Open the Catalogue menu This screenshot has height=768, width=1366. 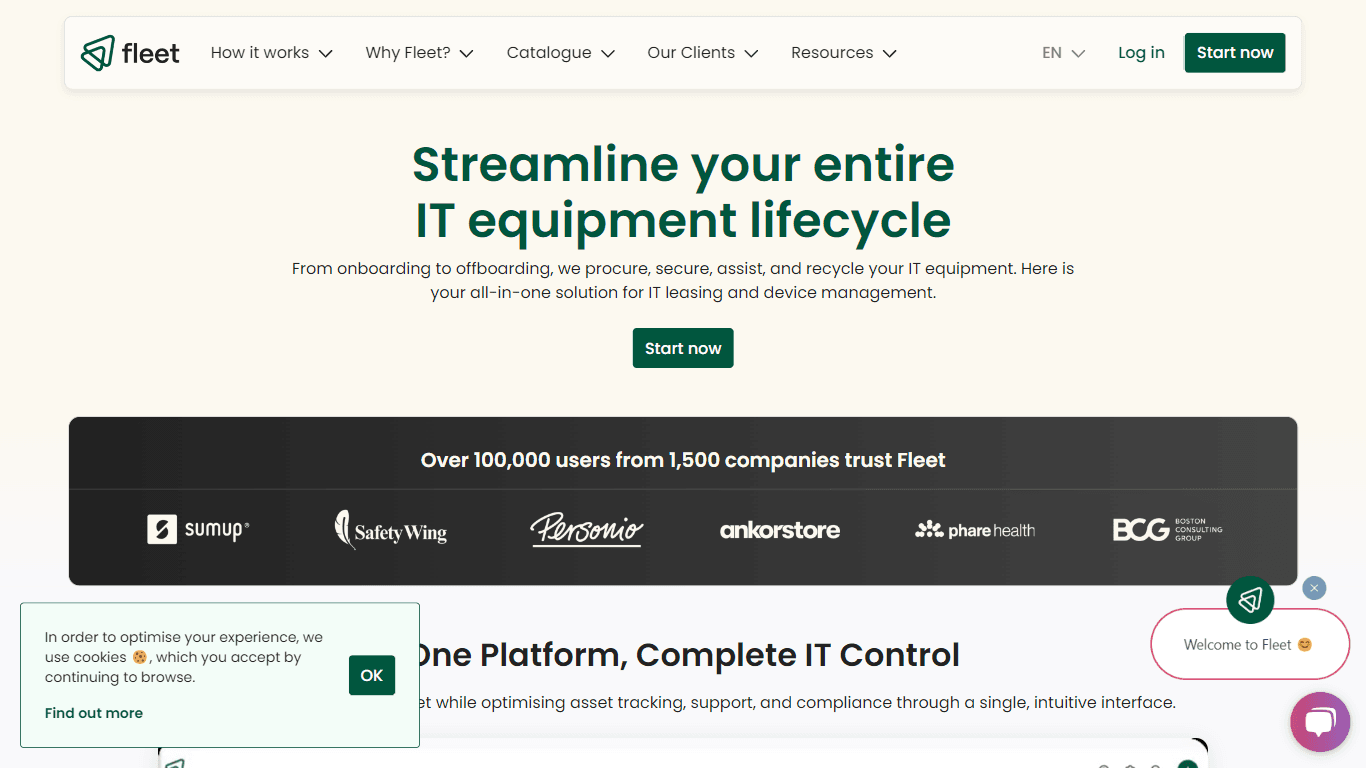(560, 53)
